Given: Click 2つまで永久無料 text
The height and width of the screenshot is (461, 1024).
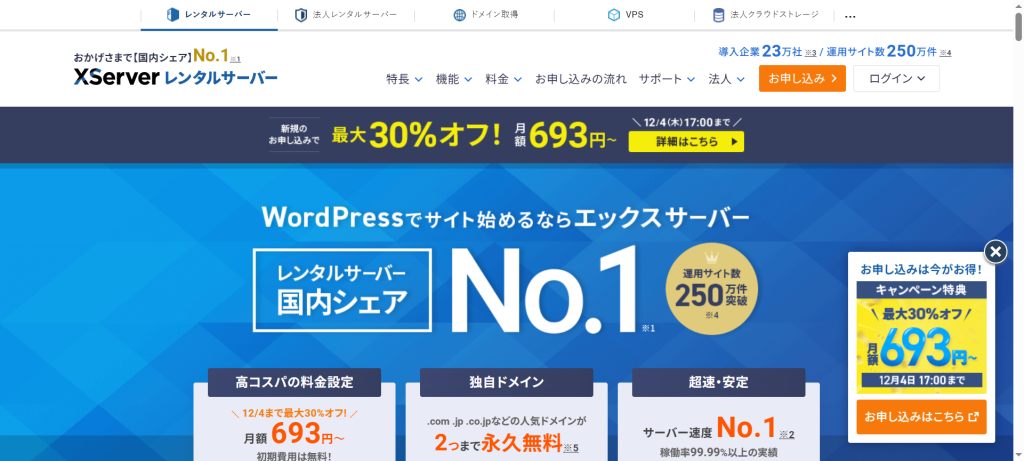Looking at the screenshot, I should (498, 445).
